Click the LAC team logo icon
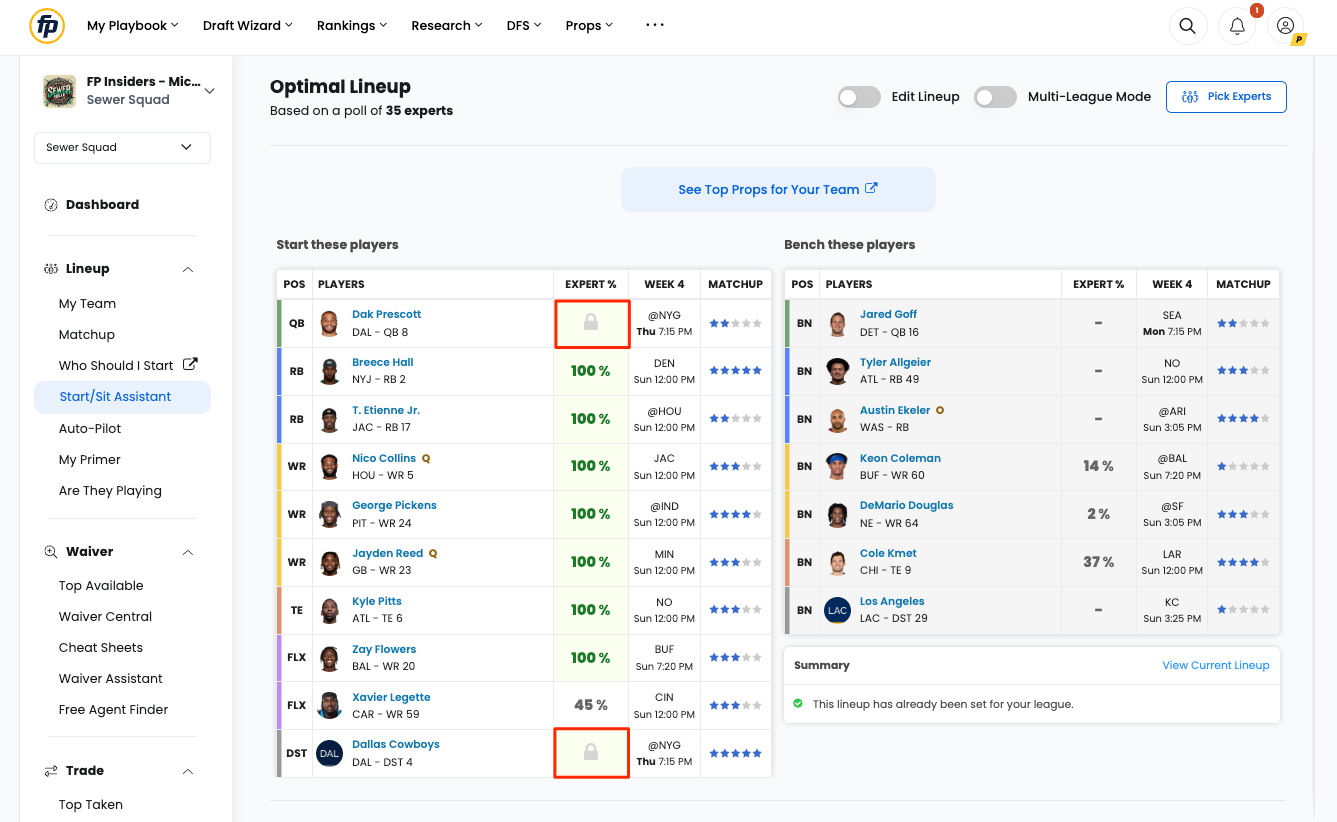This screenshot has height=822, width=1337. (x=838, y=610)
